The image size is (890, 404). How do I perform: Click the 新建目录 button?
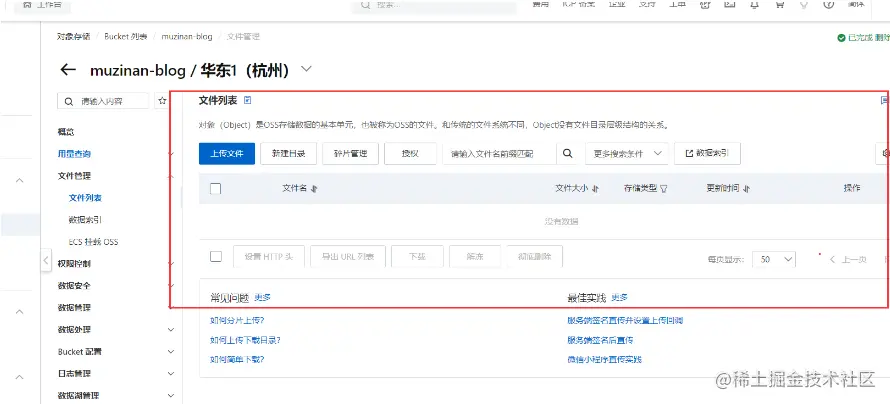(288, 153)
